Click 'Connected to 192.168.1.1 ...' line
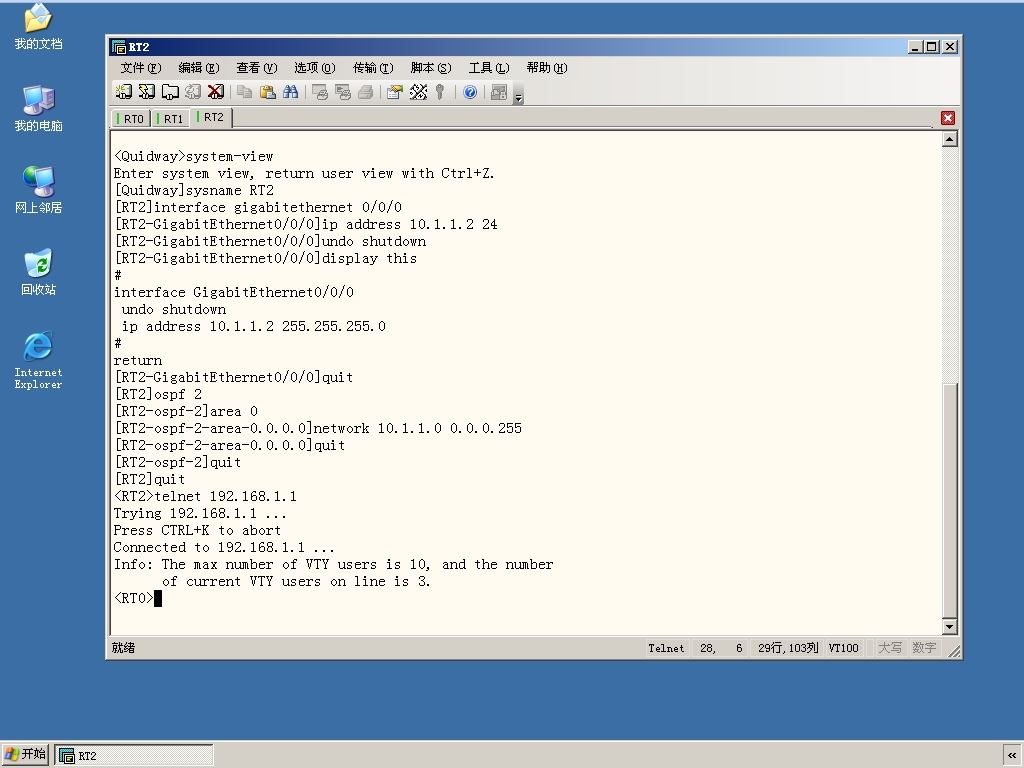Screen dimensions: 1024x768 224,547
